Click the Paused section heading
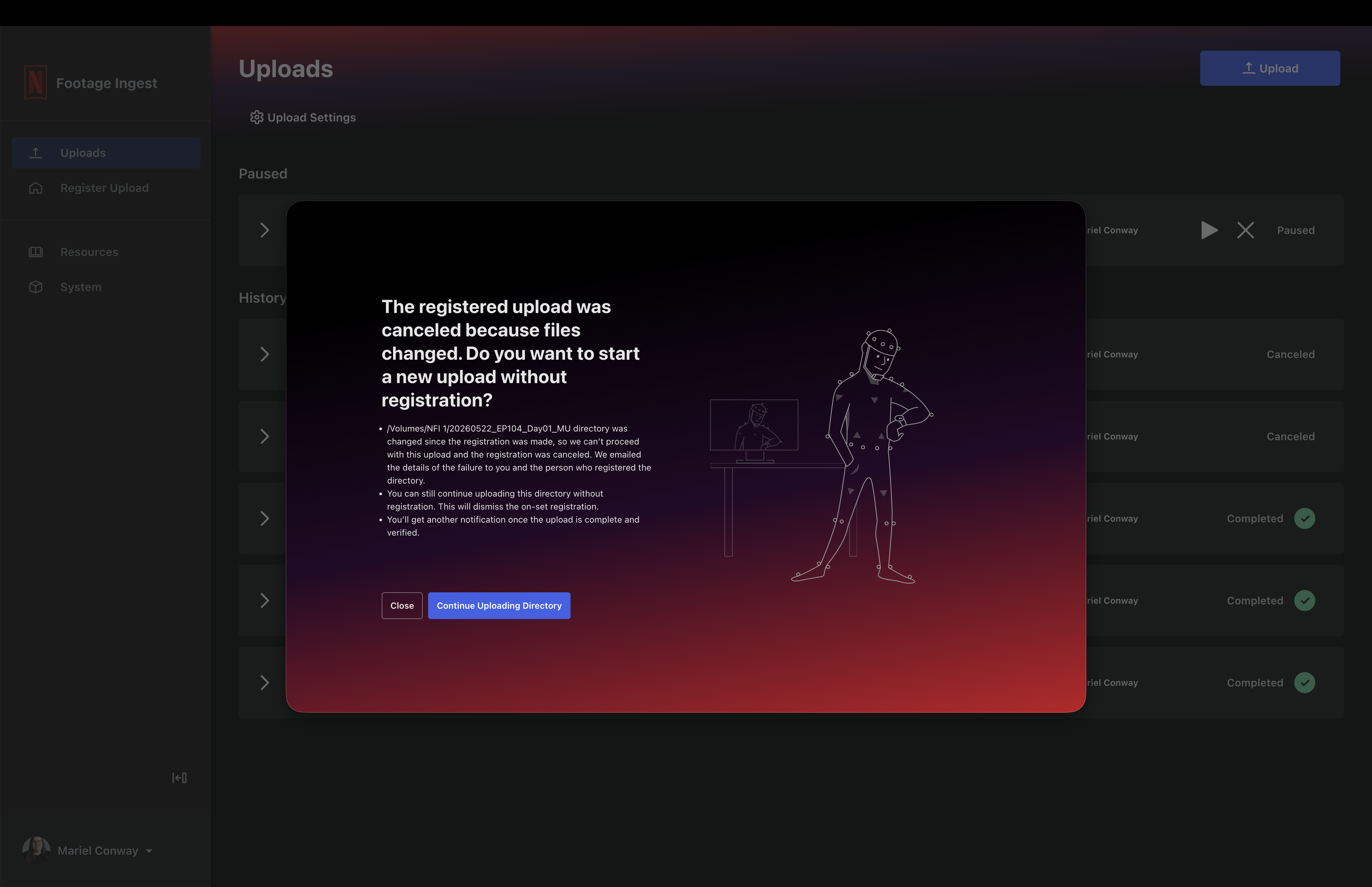 point(263,174)
